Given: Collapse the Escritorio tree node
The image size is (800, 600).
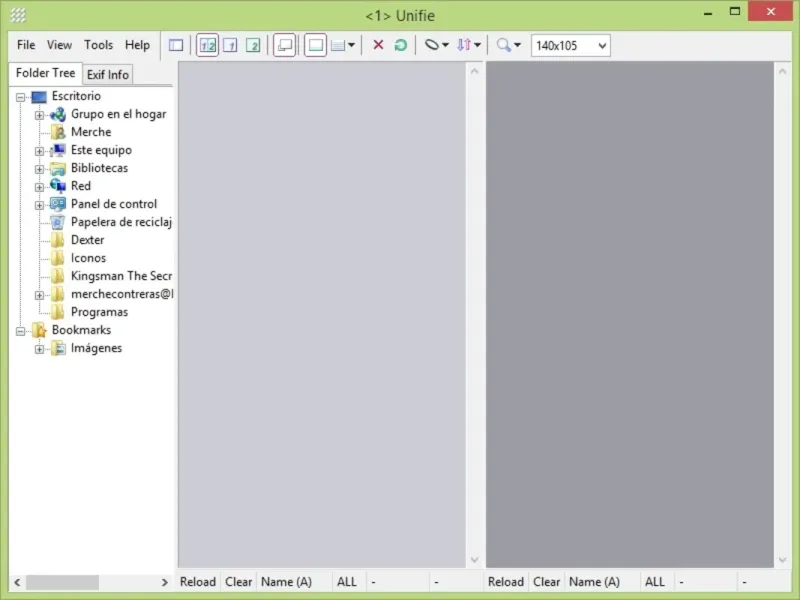Looking at the screenshot, I should pyautogui.click(x=20, y=97).
